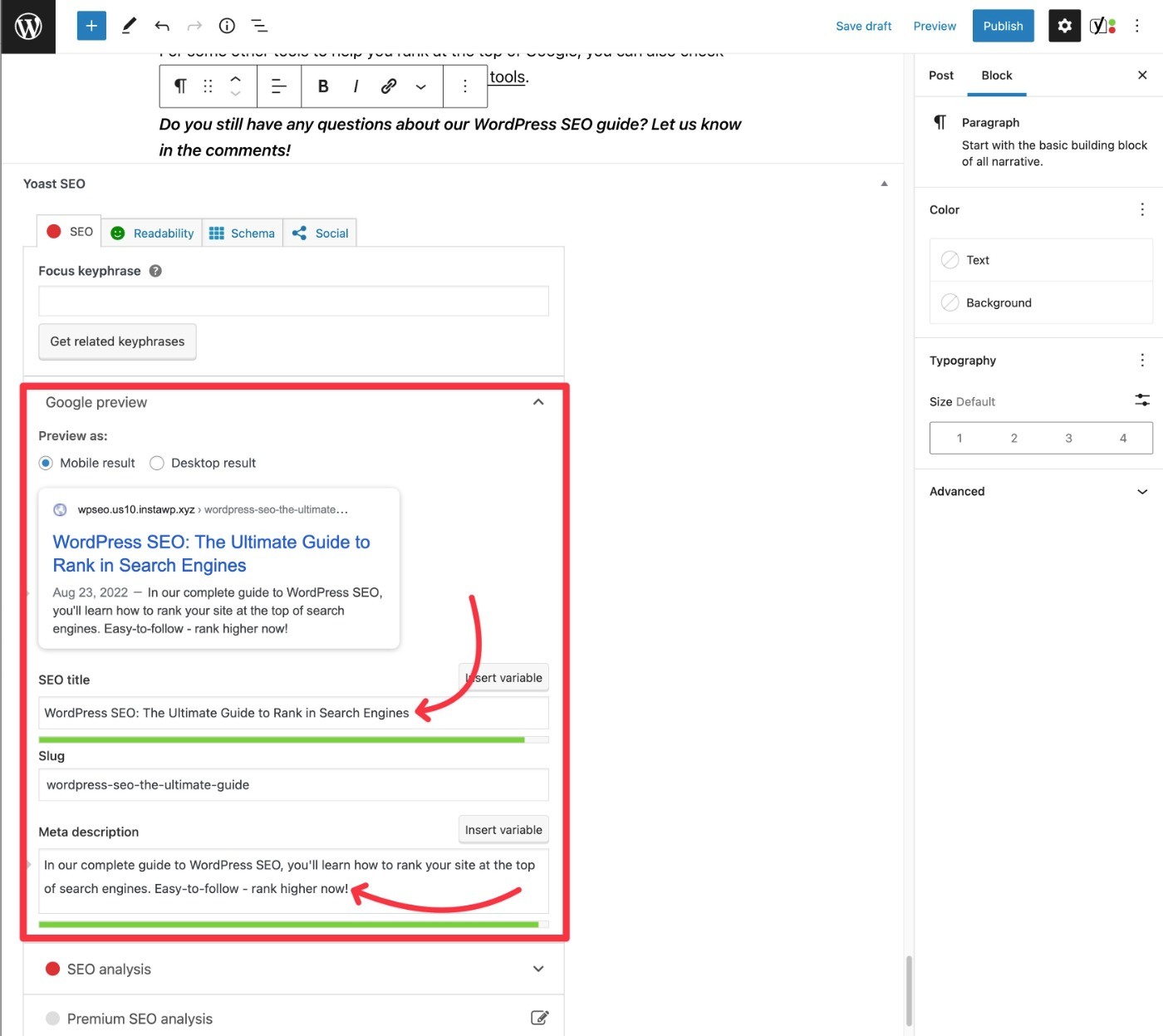The height and width of the screenshot is (1036, 1163).
Task: Undo the last change
Action: (x=162, y=26)
